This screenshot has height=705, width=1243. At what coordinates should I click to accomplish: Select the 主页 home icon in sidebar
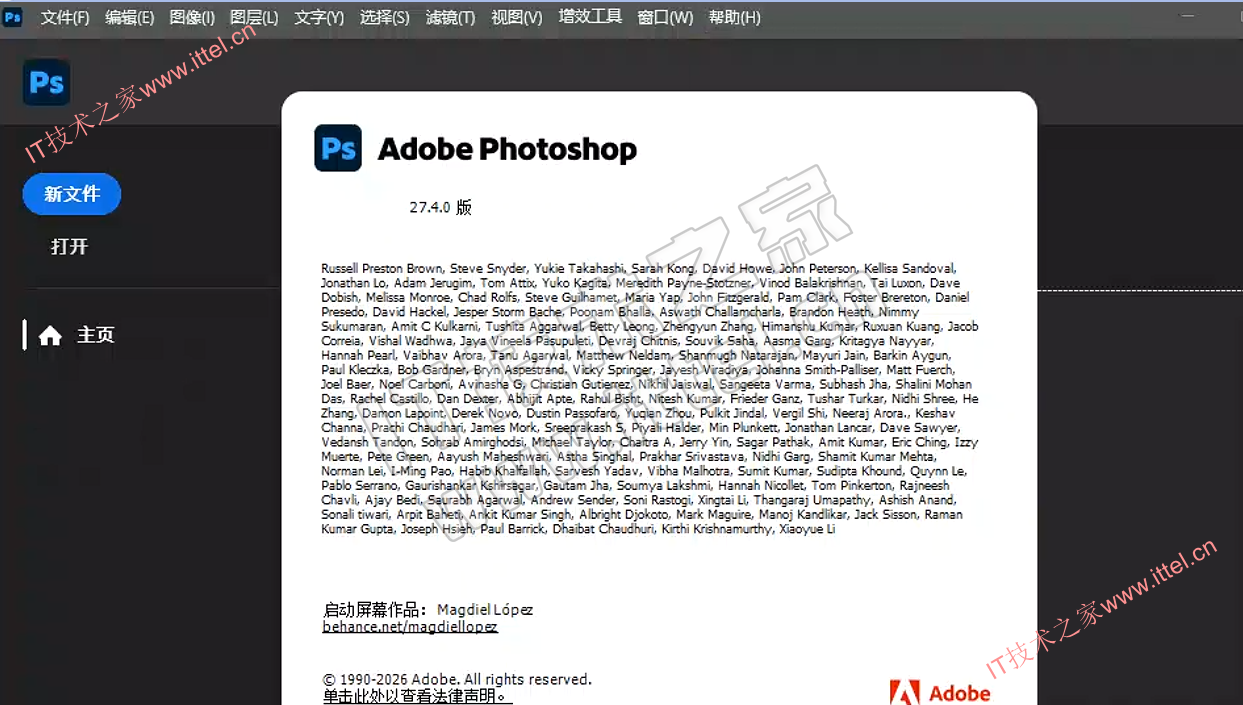click(51, 336)
